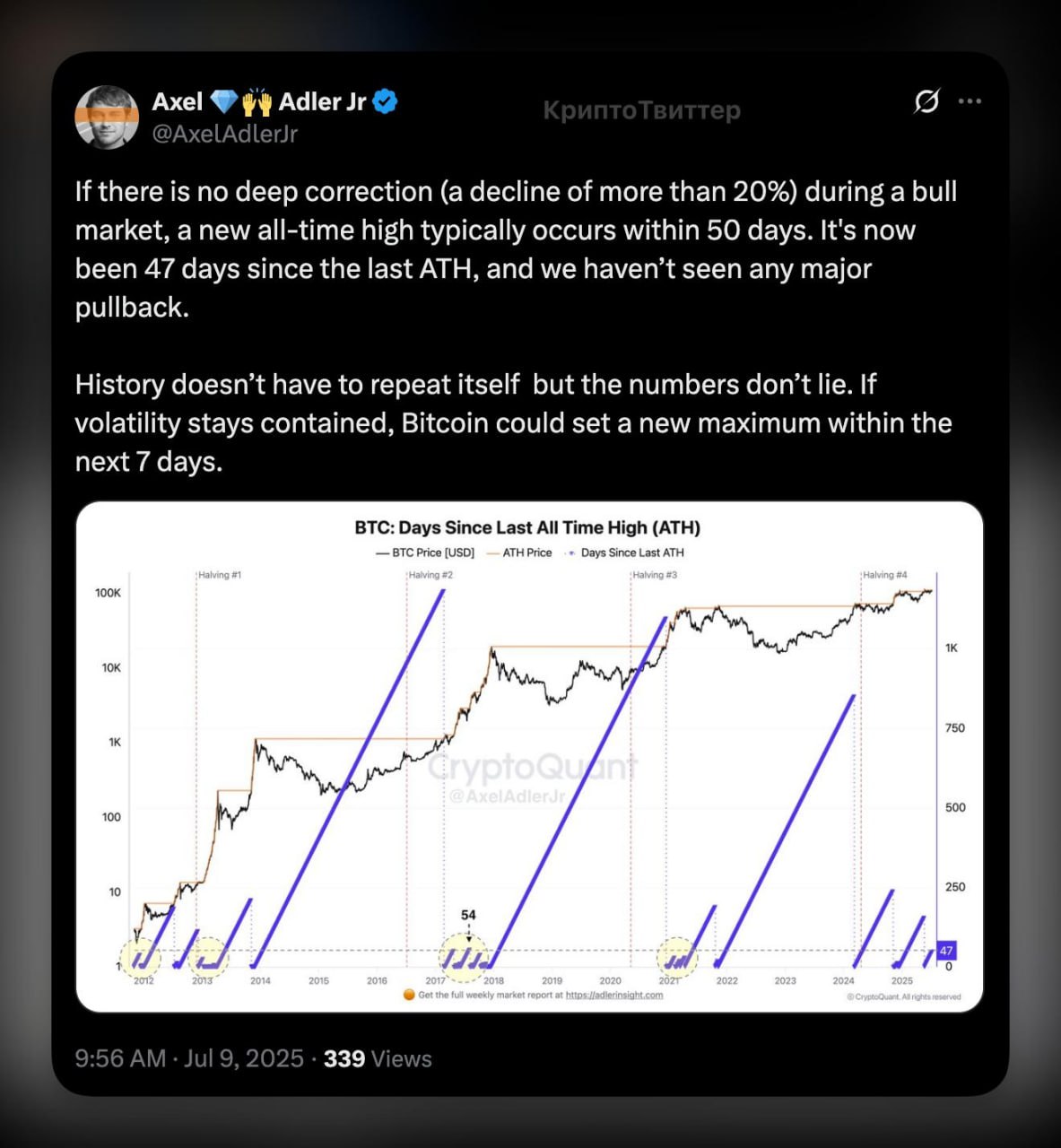1061x1148 pixels.
Task: Open the @AxelAdlerJr handle link
Action: 224,134
